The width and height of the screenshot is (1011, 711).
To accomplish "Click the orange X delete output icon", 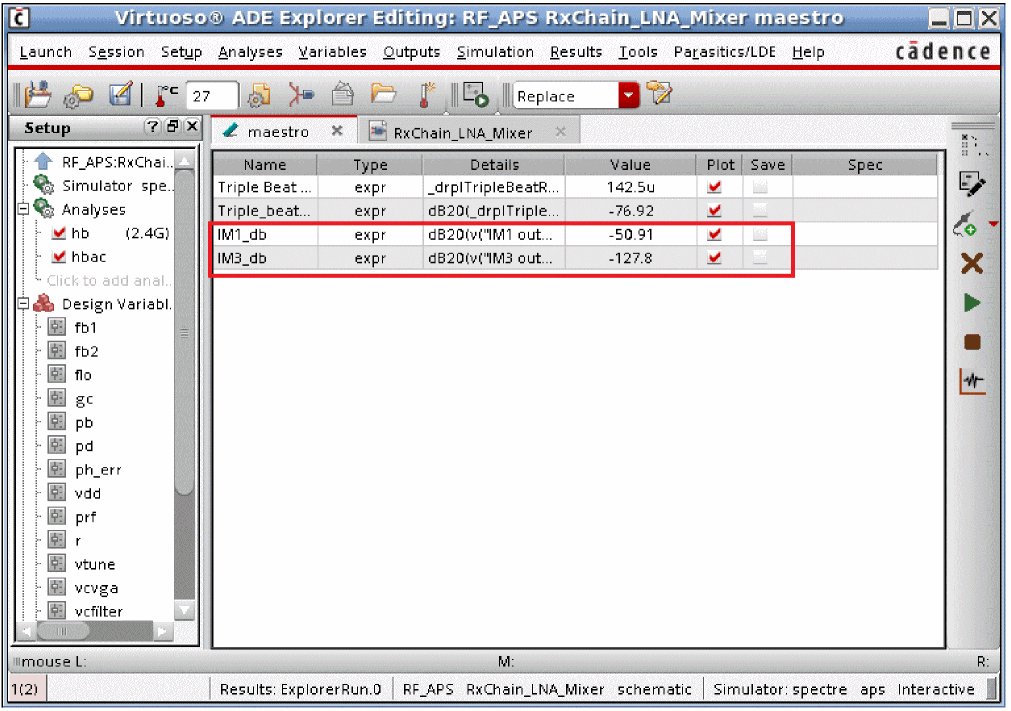I will pos(972,264).
